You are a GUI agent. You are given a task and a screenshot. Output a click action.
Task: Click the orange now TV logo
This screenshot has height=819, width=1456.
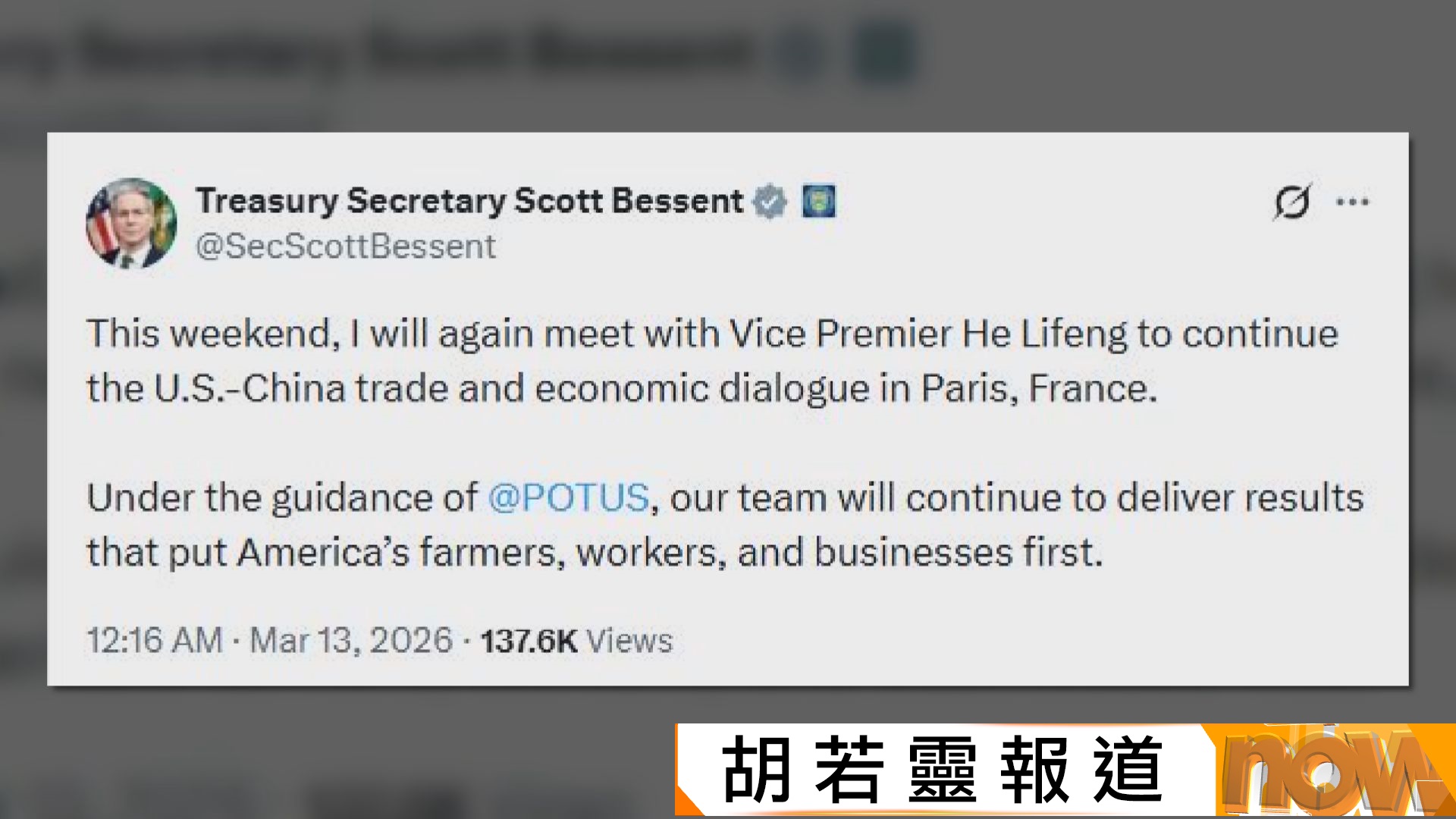tap(1331, 770)
